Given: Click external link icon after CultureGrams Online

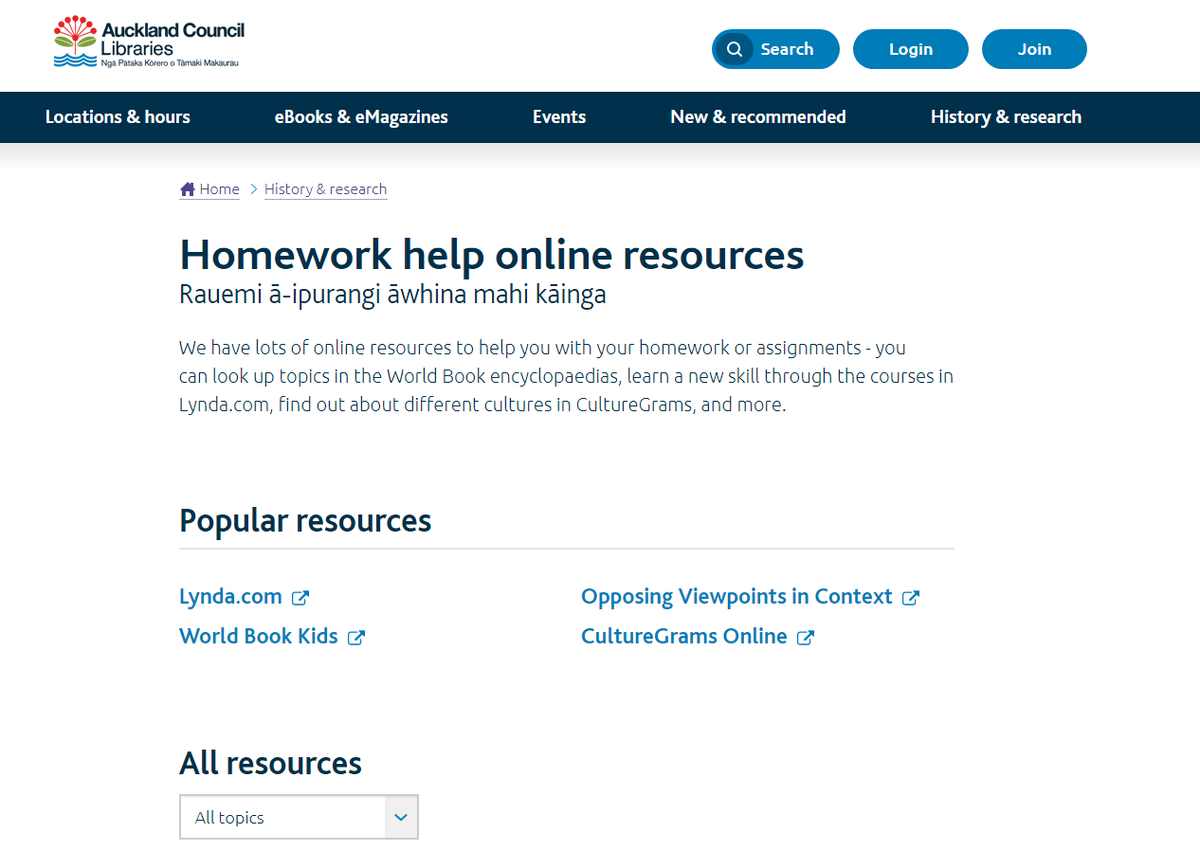Looking at the screenshot, I should coord(805,638).
